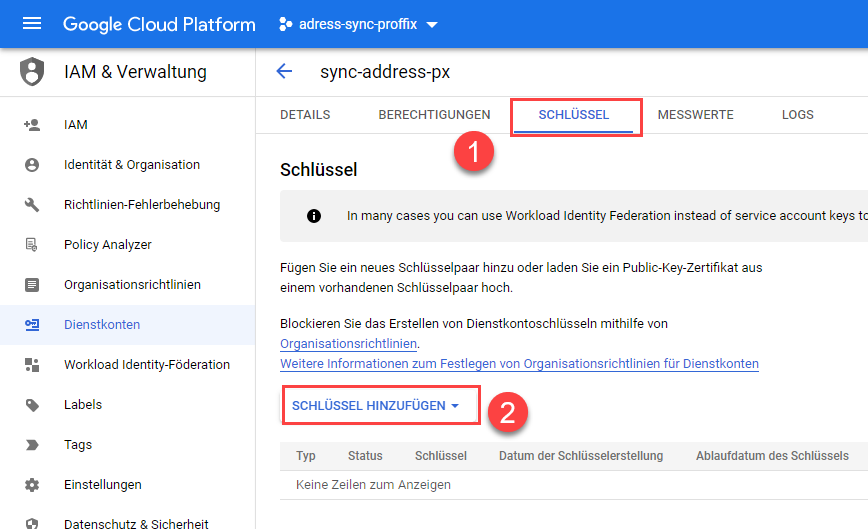The height and width of the screenshot is (529, 868).
Task: Click the Datum der Schlüsselerstellung column header
Action: (580, 456)
